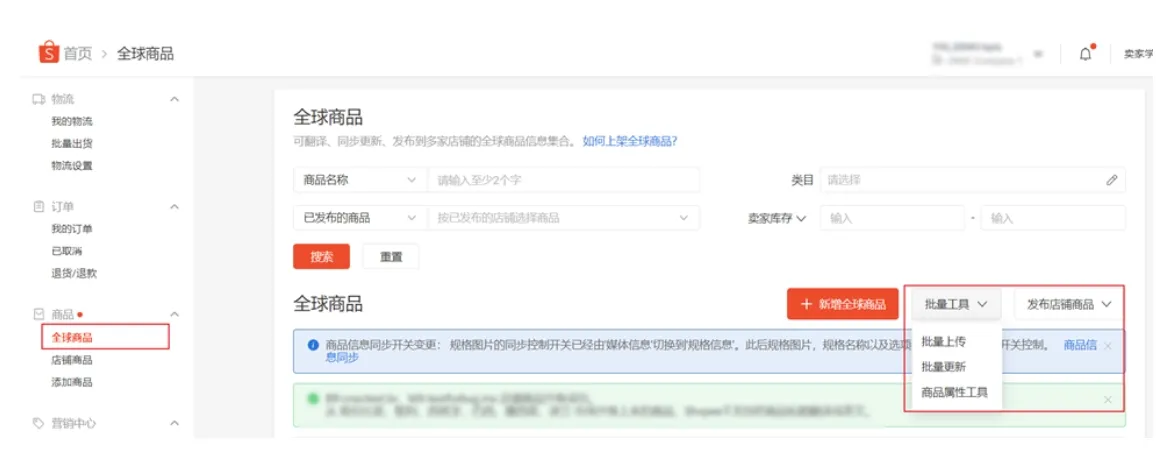The height and width of the screenshot is (471, 1164).
Task: Dismiss the green notice banner
Action: coord(1108,400)
